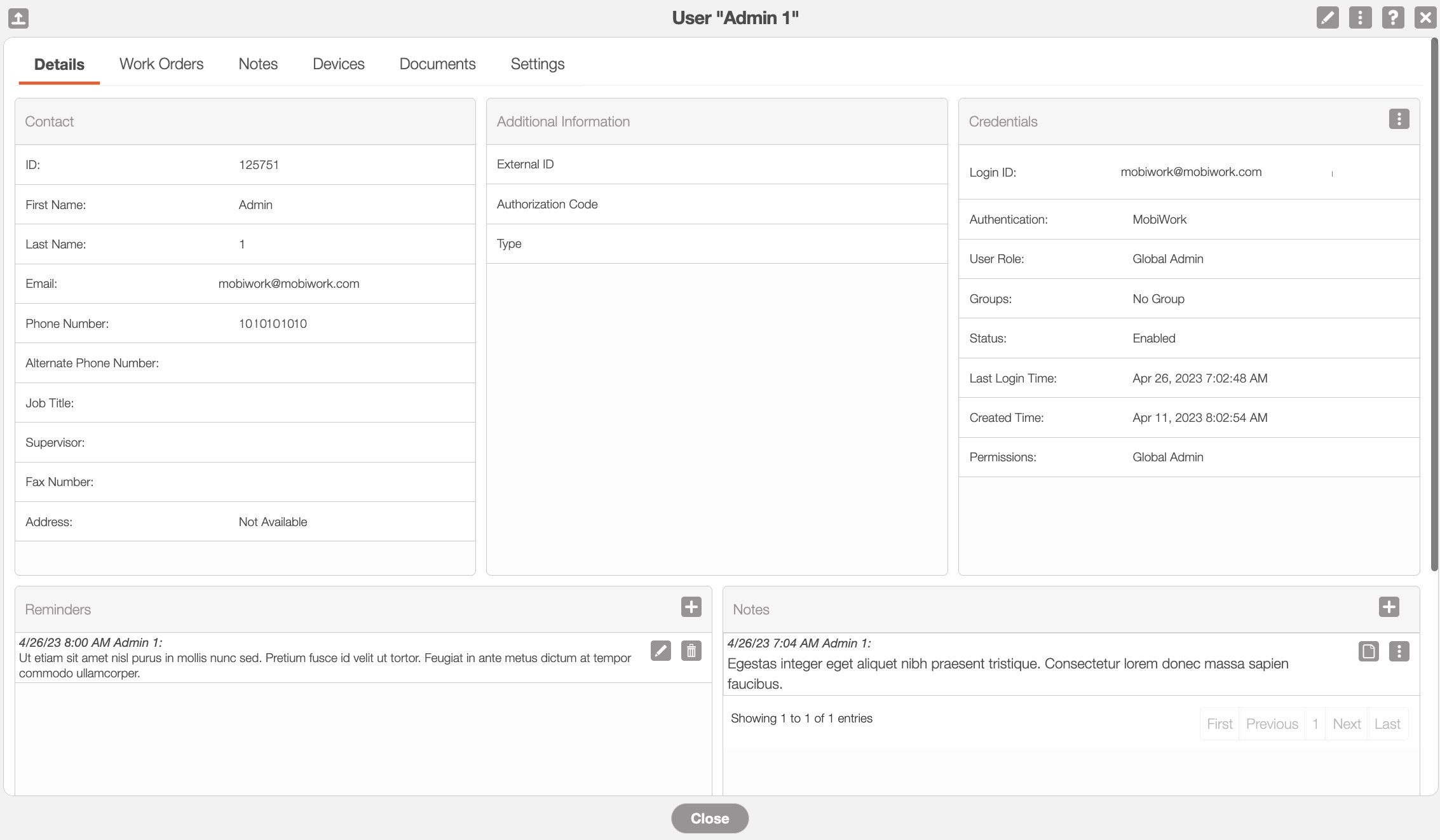Switch to the Work Orders tab
The height and width of the screenshot is (840, 1440).
pos(161,64)
